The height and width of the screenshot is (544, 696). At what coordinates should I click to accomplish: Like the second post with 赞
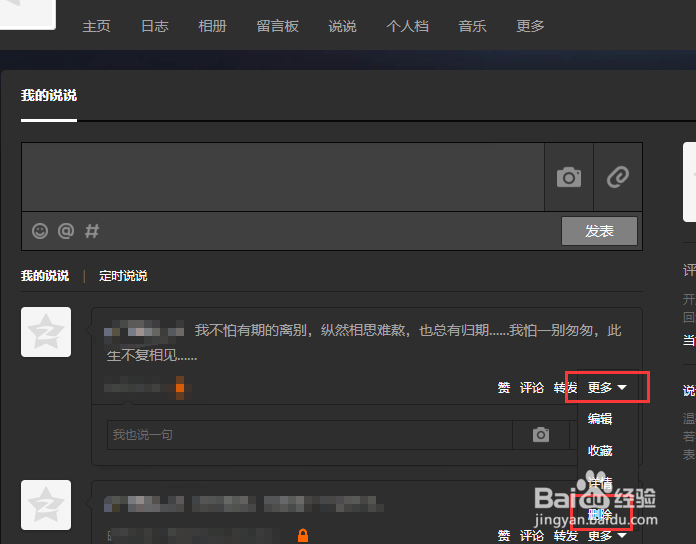(504, 536)
